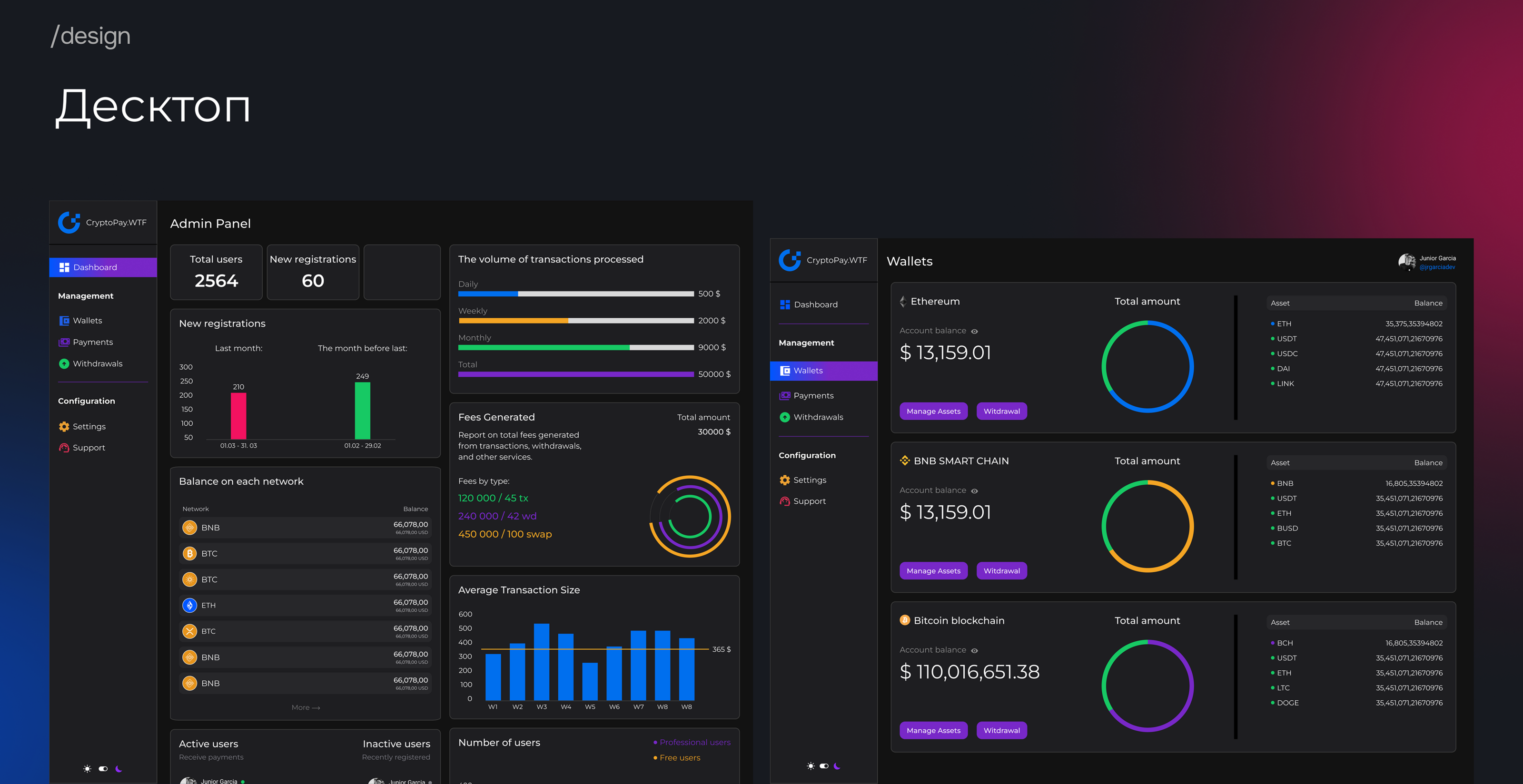This screenshot has width=1523, height=784.
Task: Click the CryptoPay.WTF logo on the Wallets page
Action: tap(790, 260)
